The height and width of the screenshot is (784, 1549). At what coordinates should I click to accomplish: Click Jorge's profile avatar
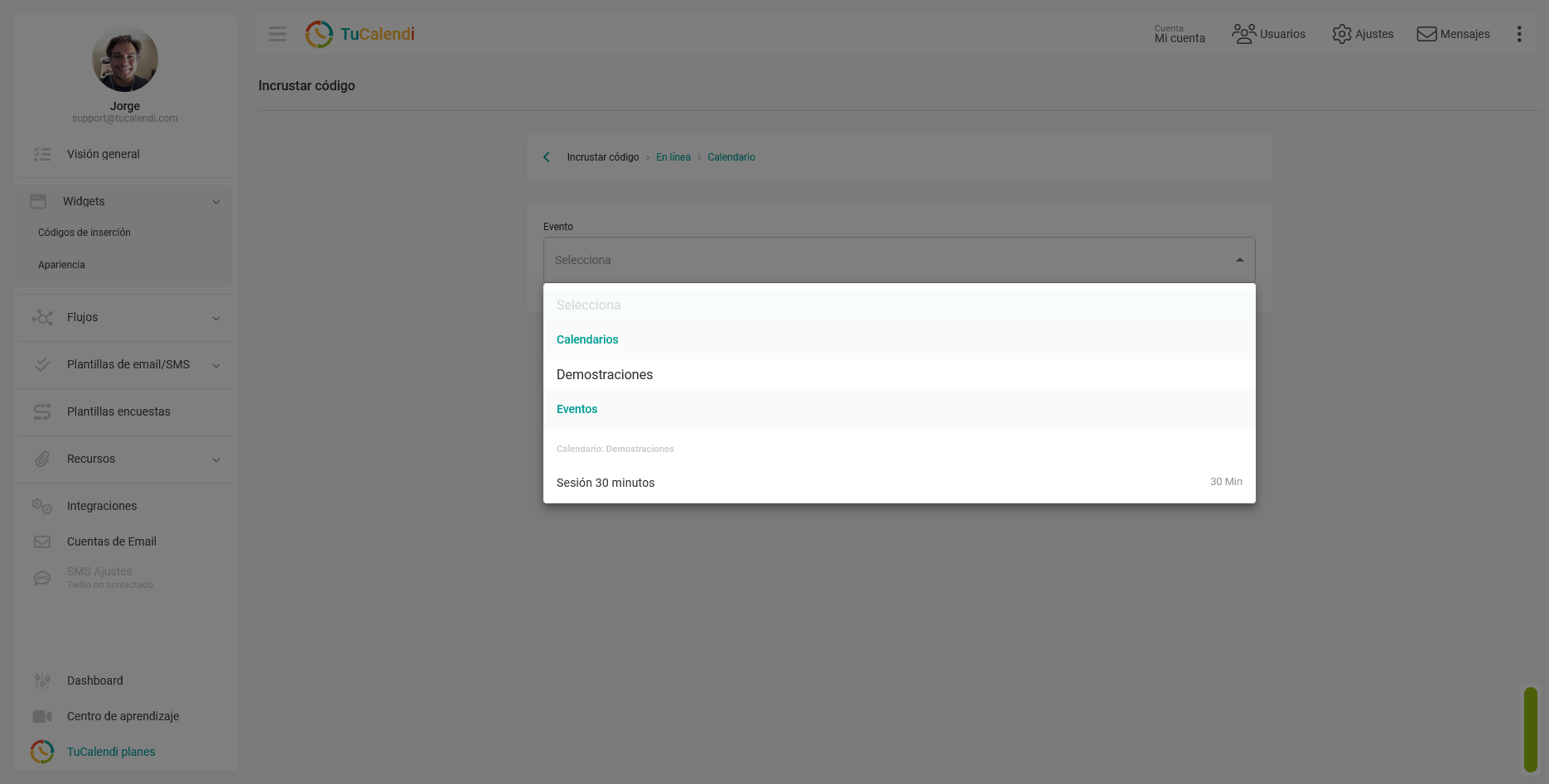pos(125,60)
